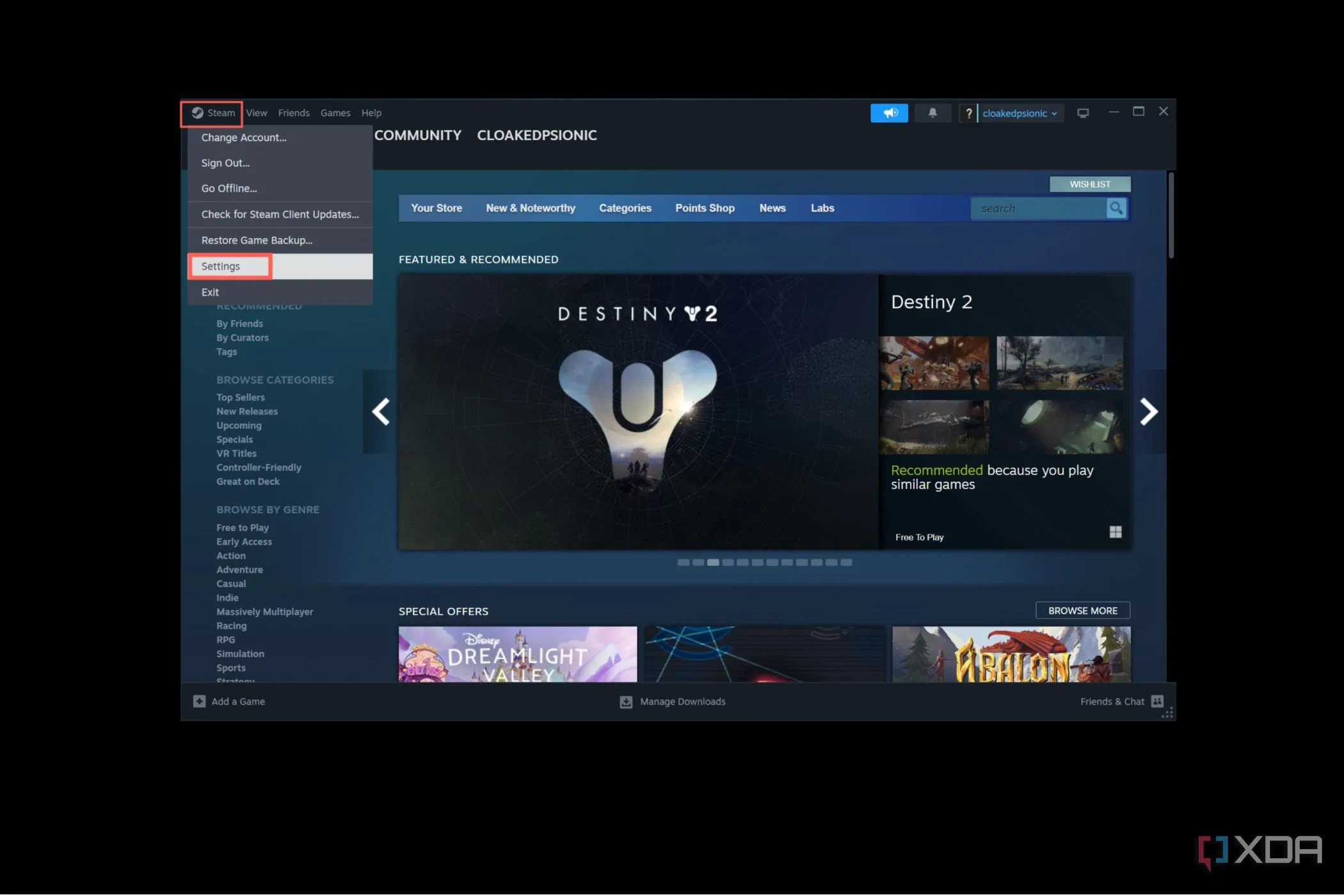Browse New Releases category
Viewport: 1344px width, 896px height.
tap(247, 412)
